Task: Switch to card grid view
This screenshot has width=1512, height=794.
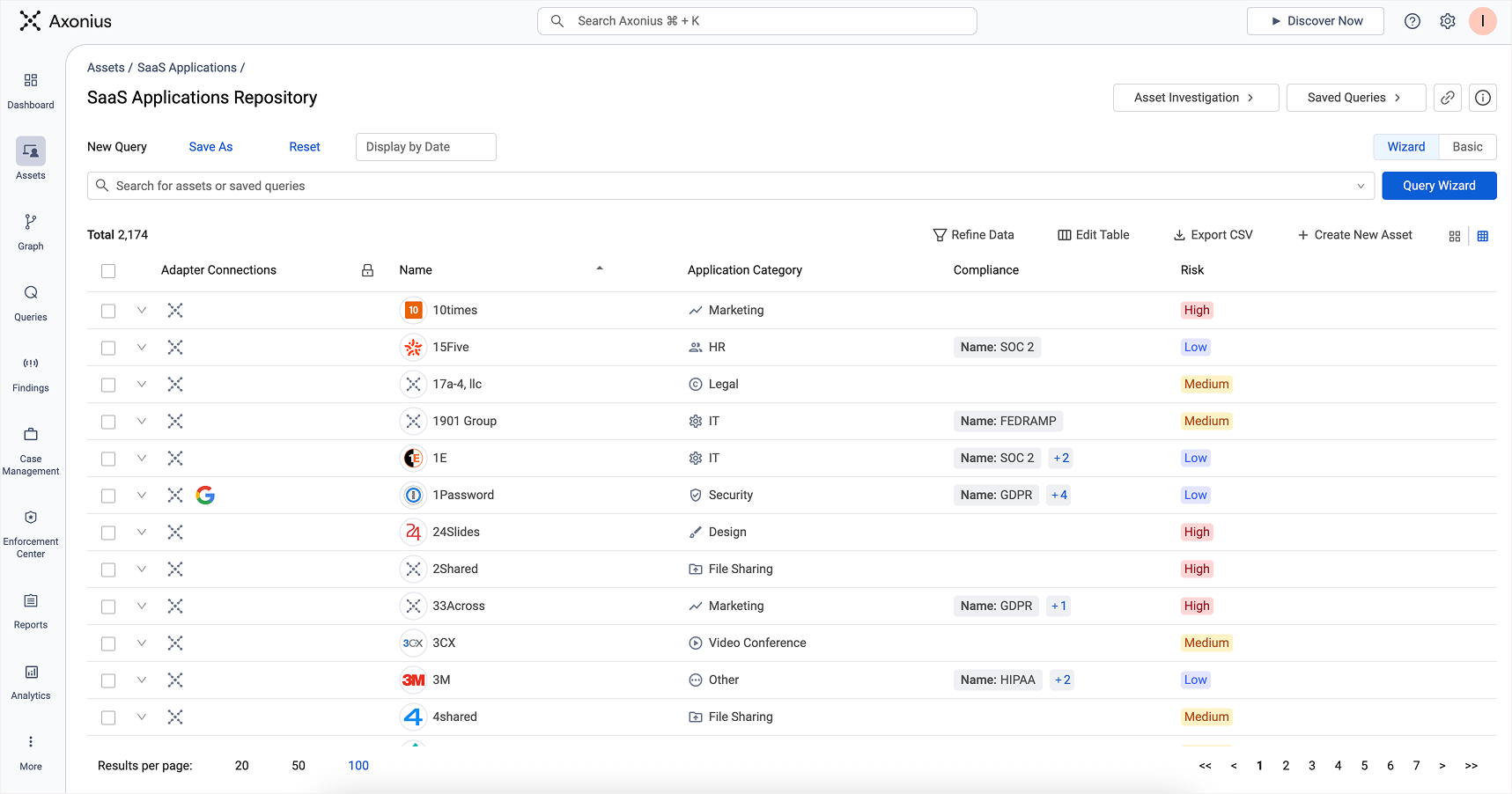Action: tap(1455, 236)
